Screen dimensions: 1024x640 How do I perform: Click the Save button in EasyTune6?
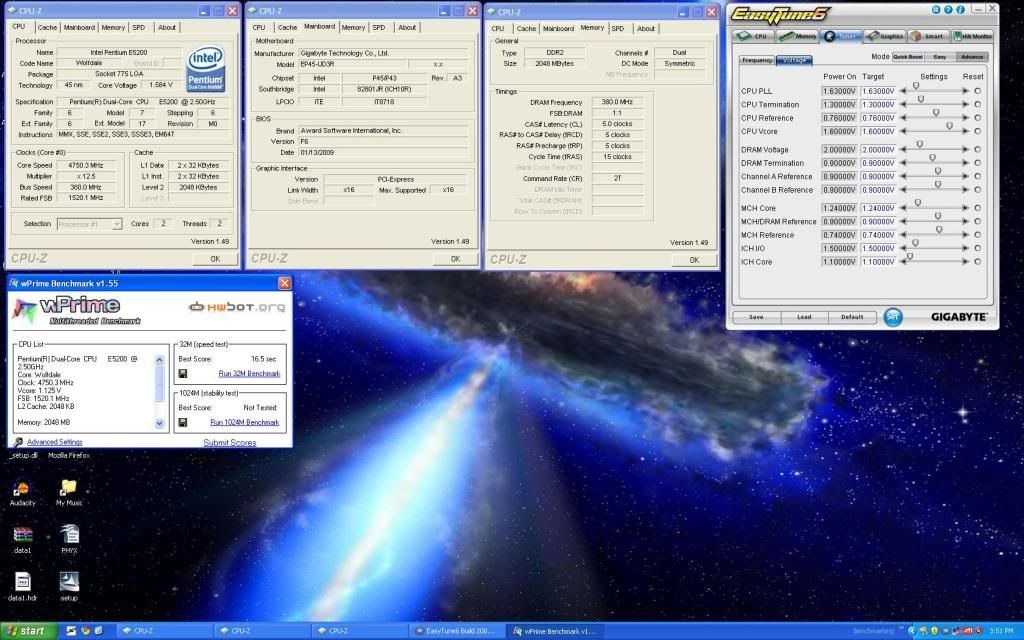(756, 317)
